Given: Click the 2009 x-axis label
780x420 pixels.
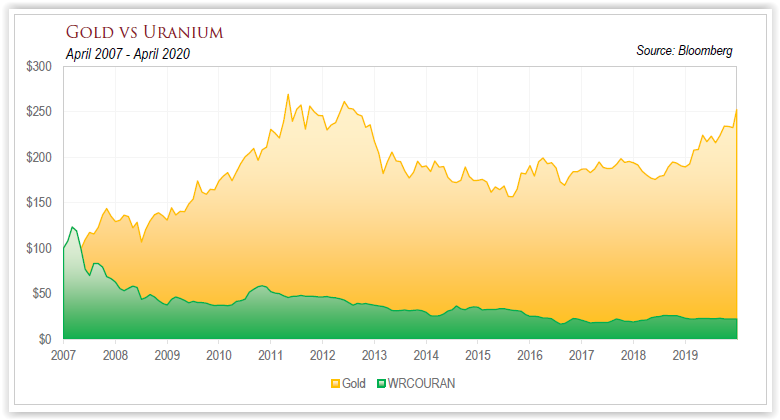Looking at the screenshot, I should pos(167,354).
